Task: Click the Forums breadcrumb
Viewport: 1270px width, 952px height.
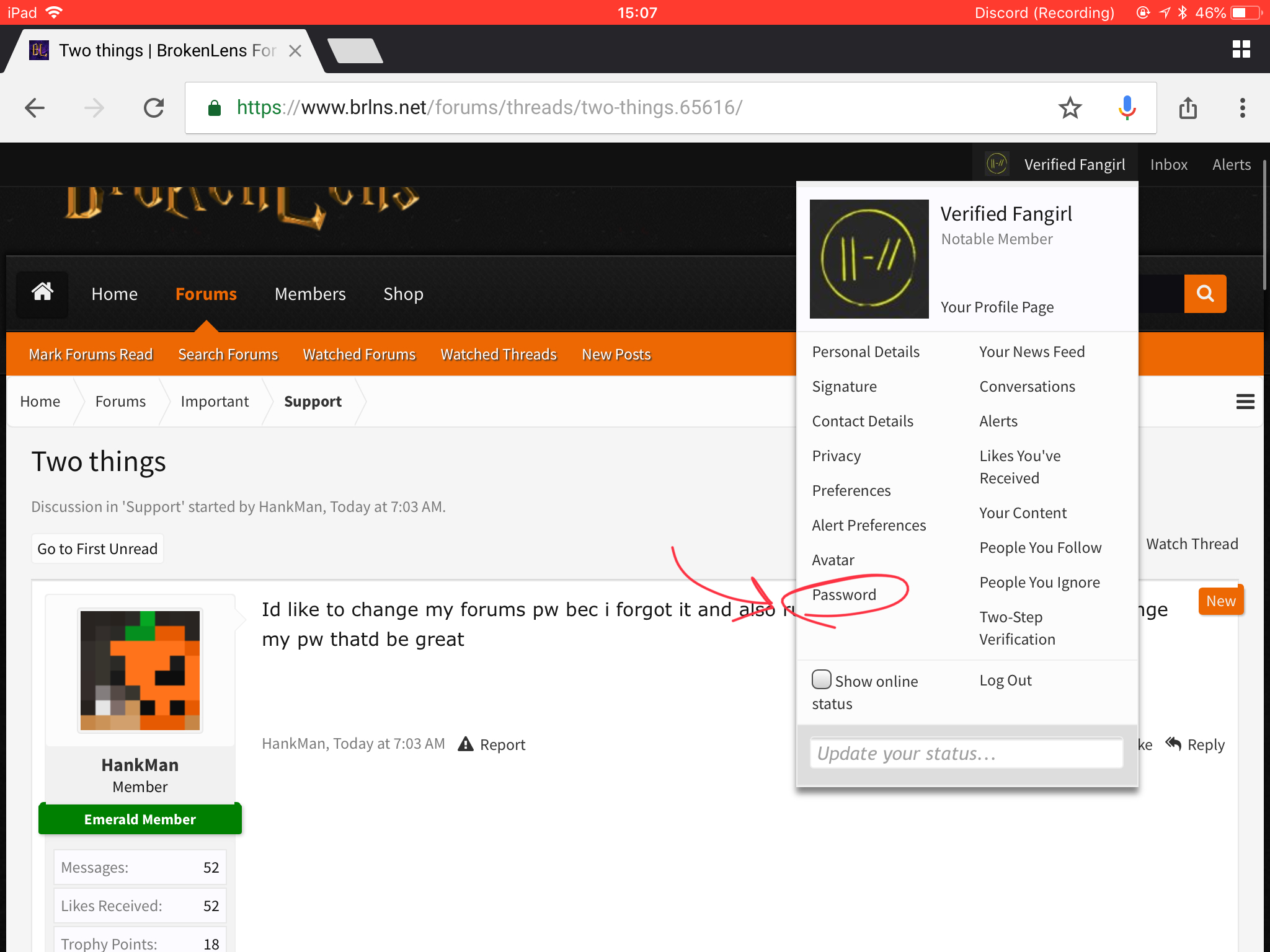Action: (x=120, y=402)
